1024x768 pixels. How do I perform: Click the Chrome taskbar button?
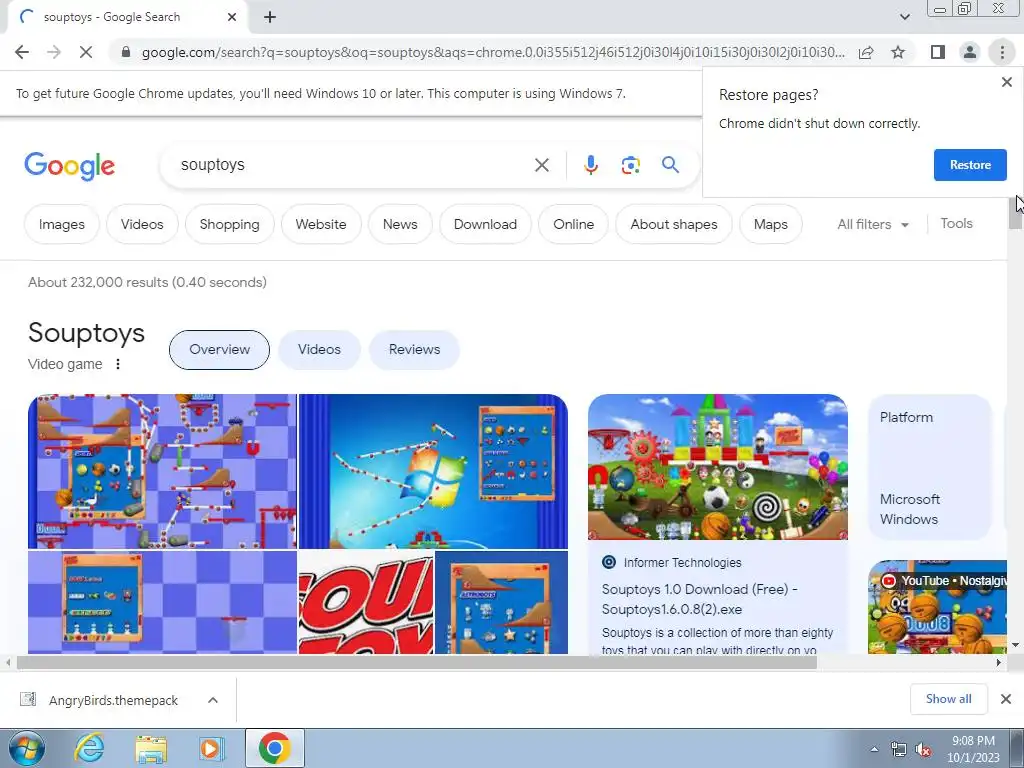tap(275, 748)
